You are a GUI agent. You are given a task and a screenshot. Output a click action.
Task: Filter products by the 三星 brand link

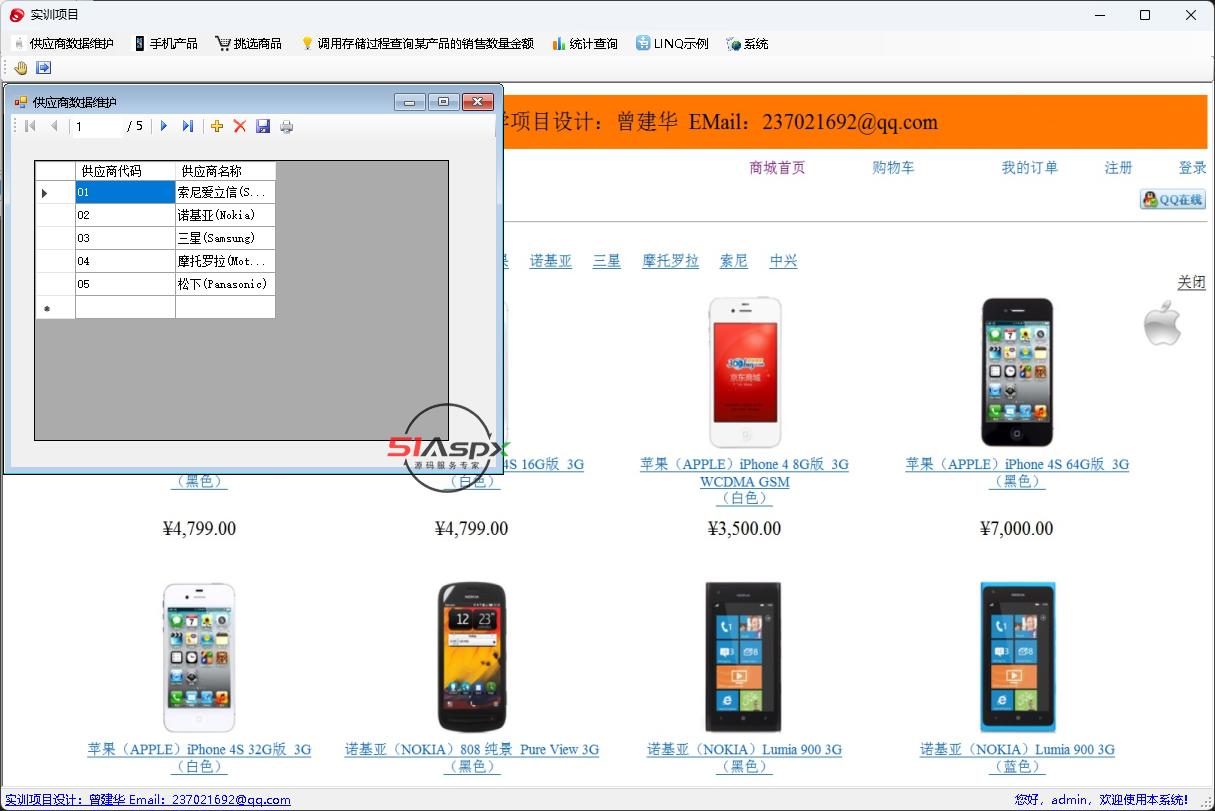coord(607,261)
